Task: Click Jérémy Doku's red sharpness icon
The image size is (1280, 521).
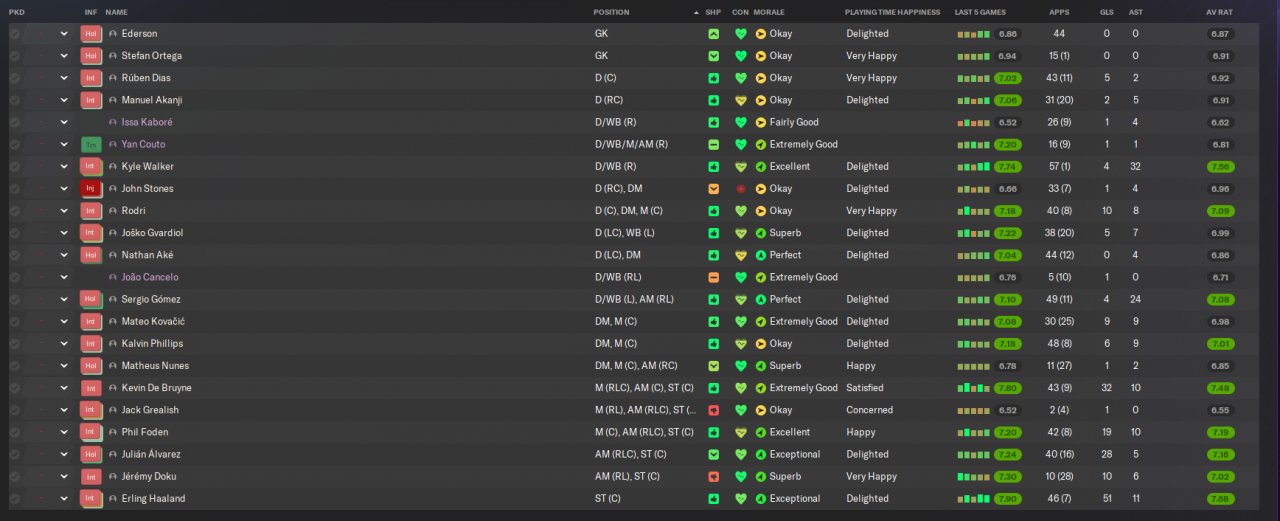Action: (713, 476)
